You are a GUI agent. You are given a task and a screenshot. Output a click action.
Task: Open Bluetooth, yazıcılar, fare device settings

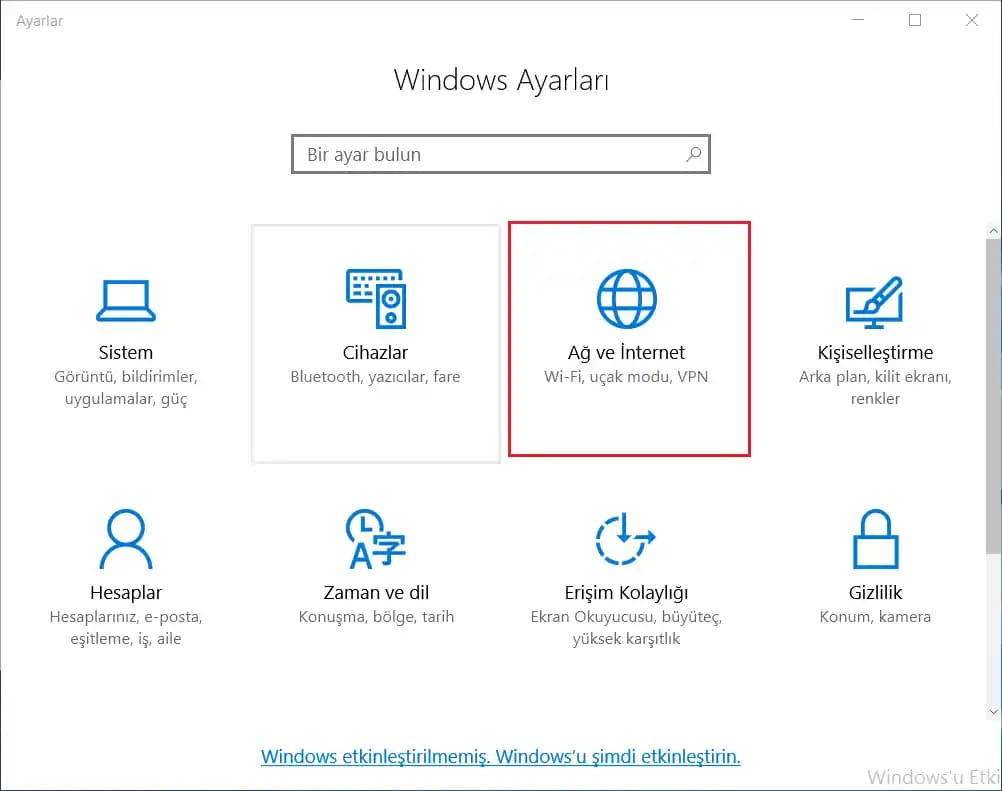(375, 377)
